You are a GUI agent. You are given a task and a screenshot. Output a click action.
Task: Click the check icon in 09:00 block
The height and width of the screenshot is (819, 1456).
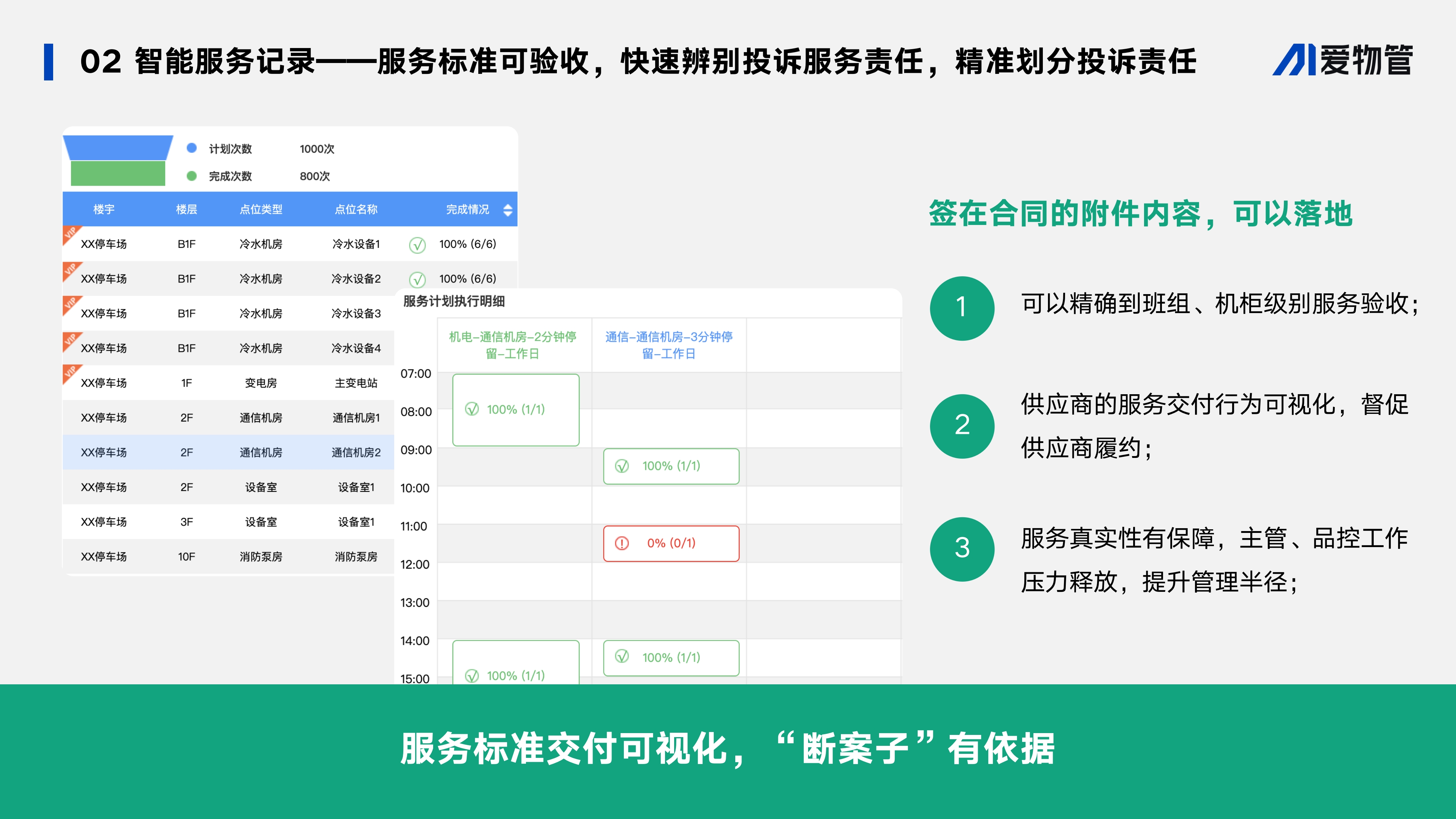[x=622, y=466]
